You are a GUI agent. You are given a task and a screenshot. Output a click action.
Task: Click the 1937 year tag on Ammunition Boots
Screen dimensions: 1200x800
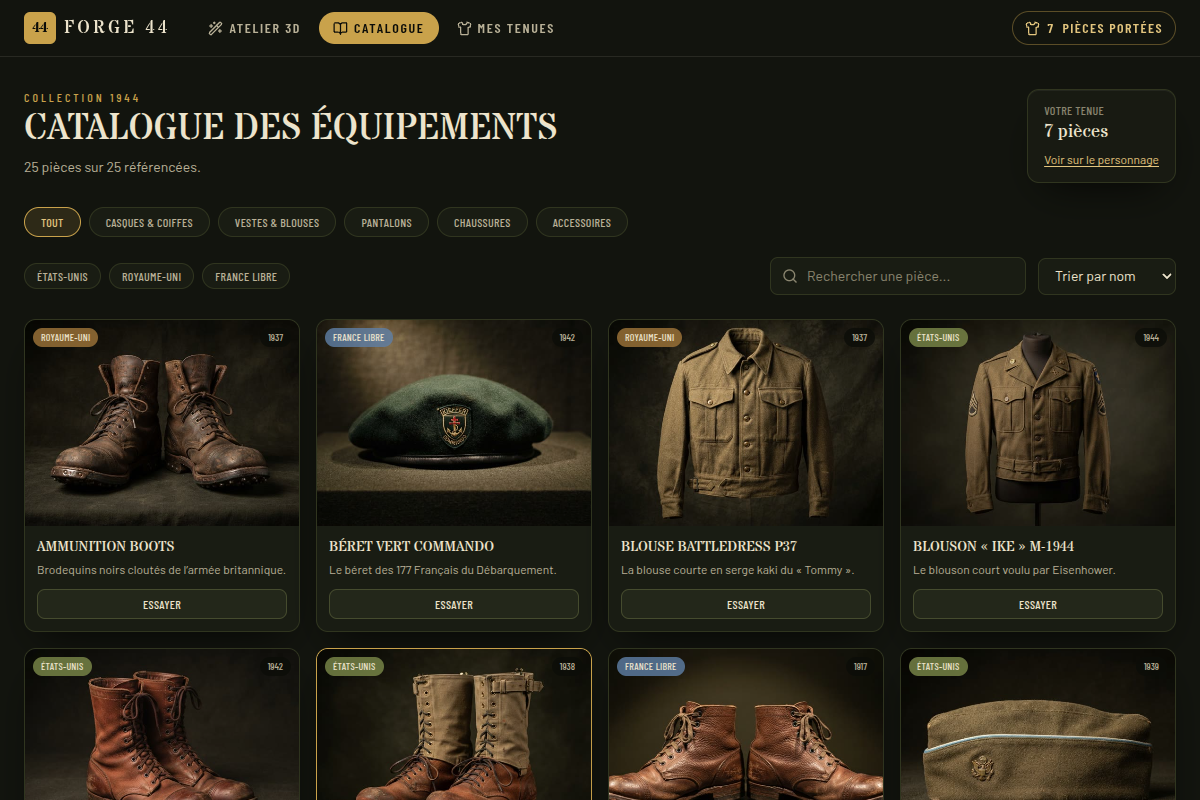click(275, 338)
